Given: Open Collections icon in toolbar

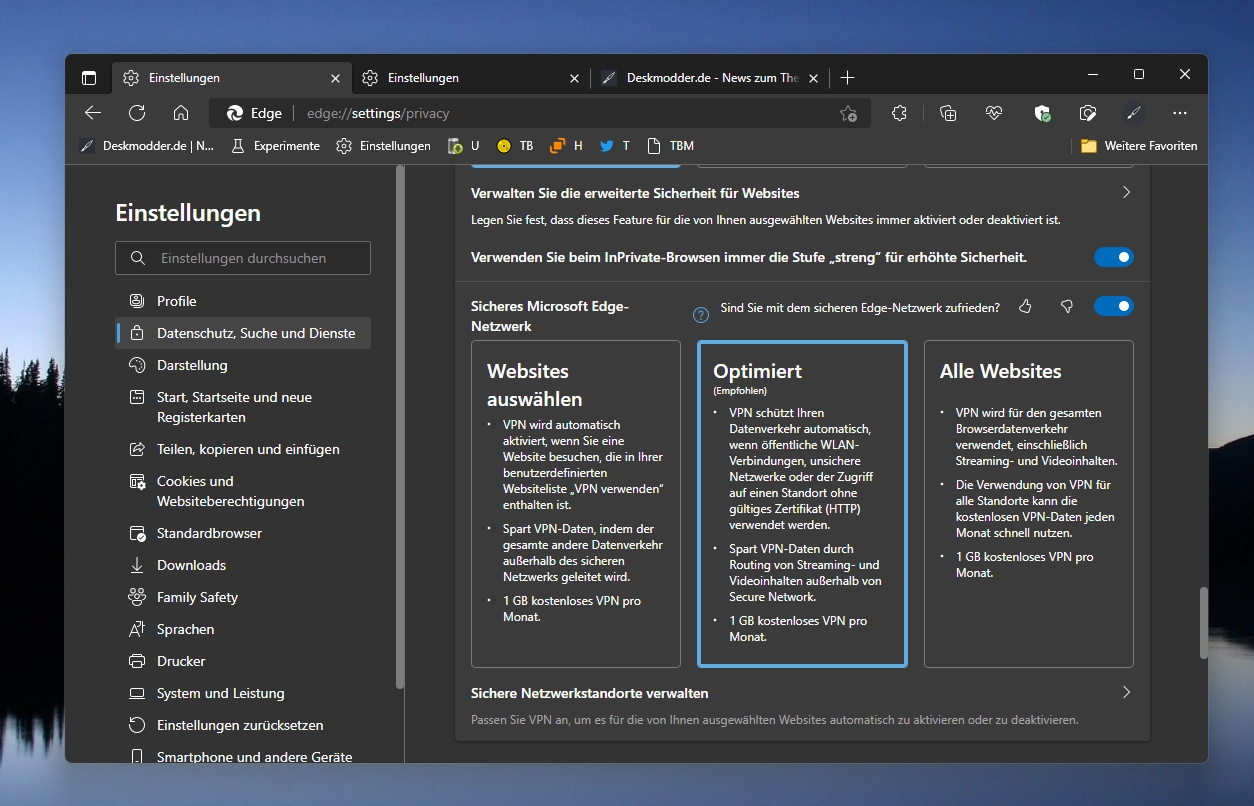Looking at the screenshot, I should tap(948, 113).
